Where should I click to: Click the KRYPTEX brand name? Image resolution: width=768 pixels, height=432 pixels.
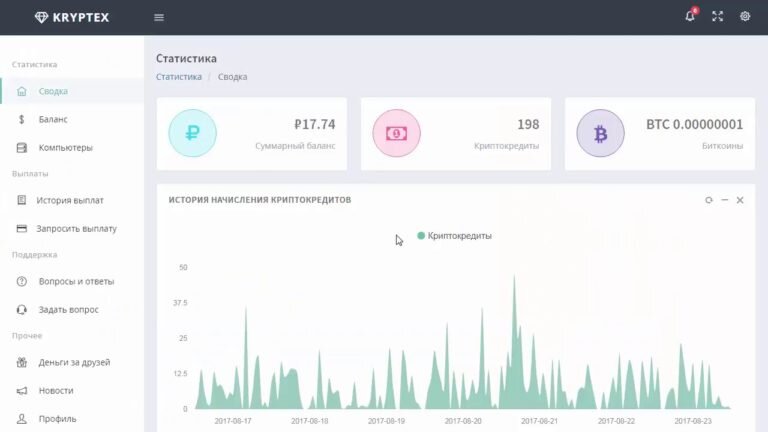(x=81, y=18)
